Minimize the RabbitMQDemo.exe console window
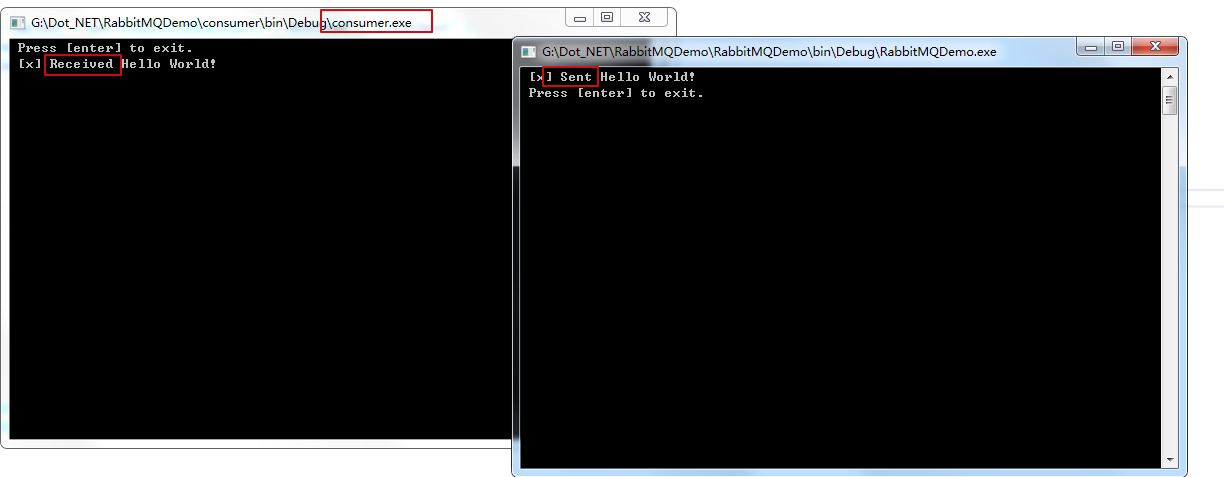 (x=1091, y=46)
